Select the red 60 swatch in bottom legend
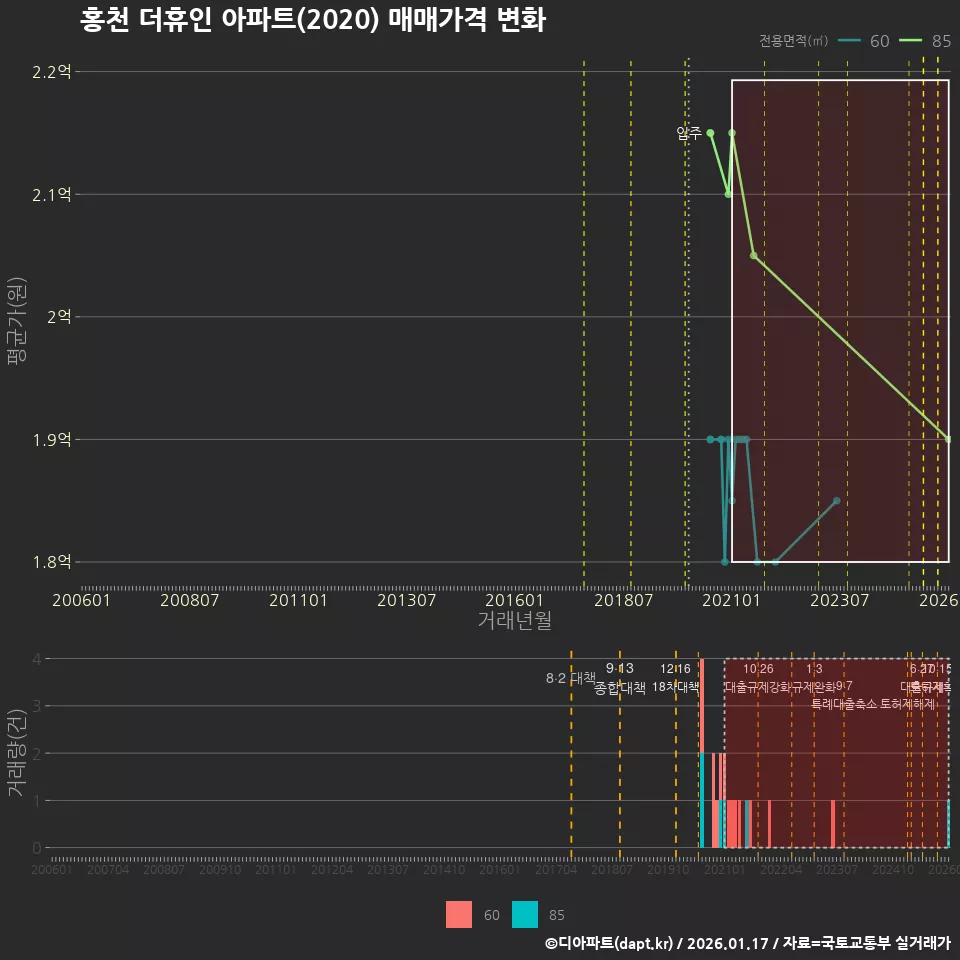Viewport: 960px width, 960px height. (458, 915)
